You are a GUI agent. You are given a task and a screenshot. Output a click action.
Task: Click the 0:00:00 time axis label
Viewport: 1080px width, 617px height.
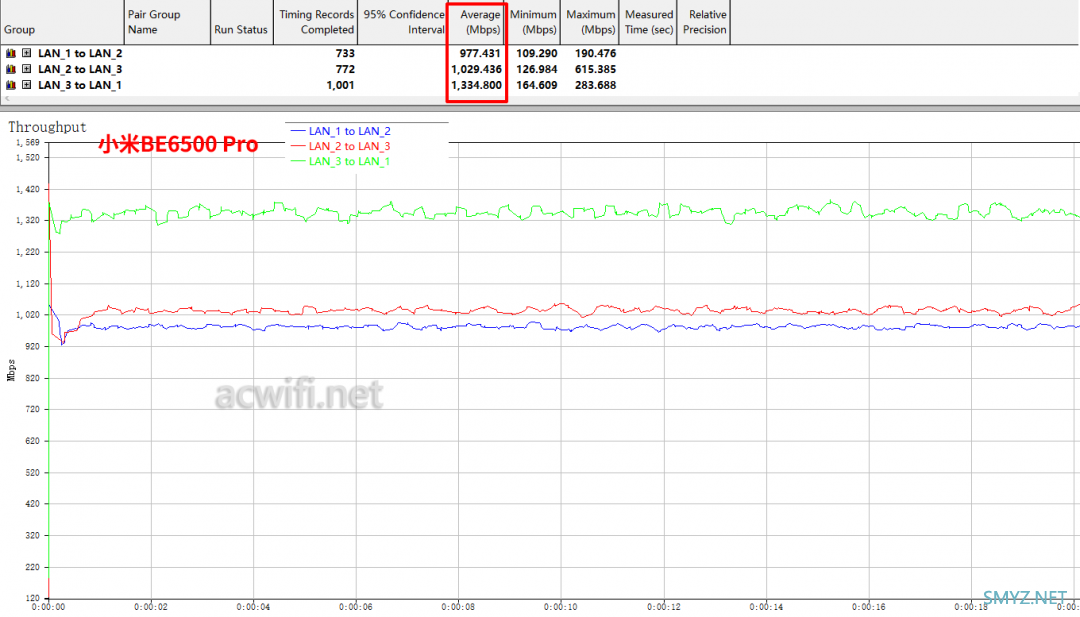click(48, 607)
